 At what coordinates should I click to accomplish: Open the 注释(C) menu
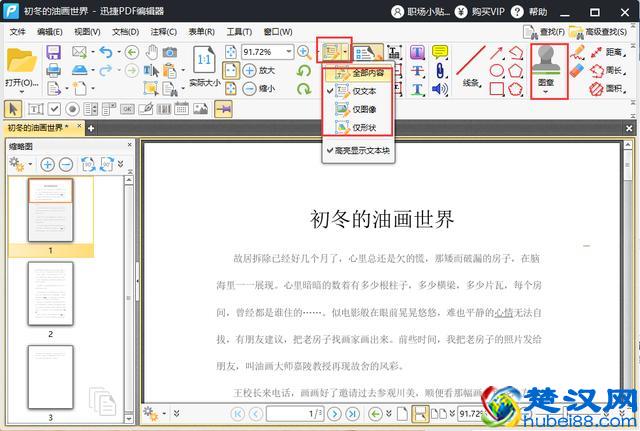pyautogui.click(x=164, y=32)
